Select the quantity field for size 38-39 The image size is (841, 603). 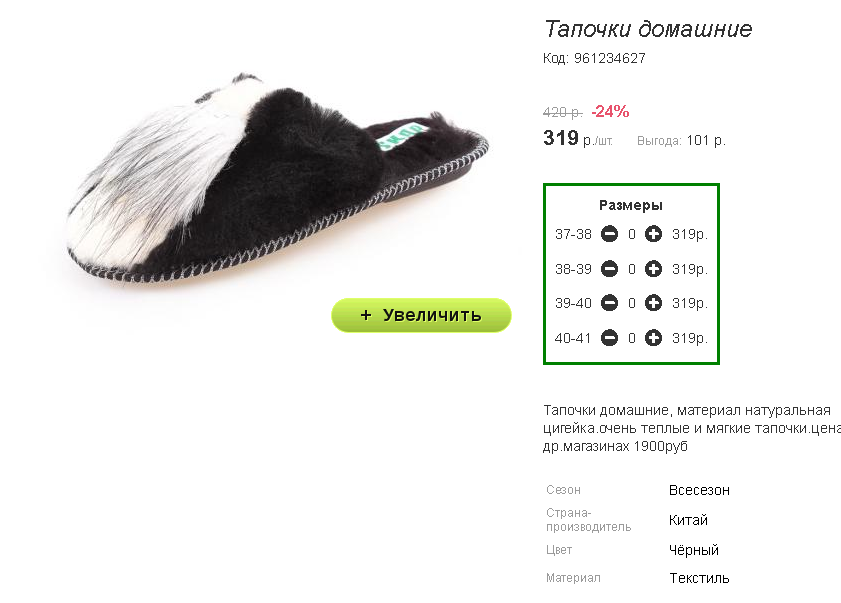[632, 269]
